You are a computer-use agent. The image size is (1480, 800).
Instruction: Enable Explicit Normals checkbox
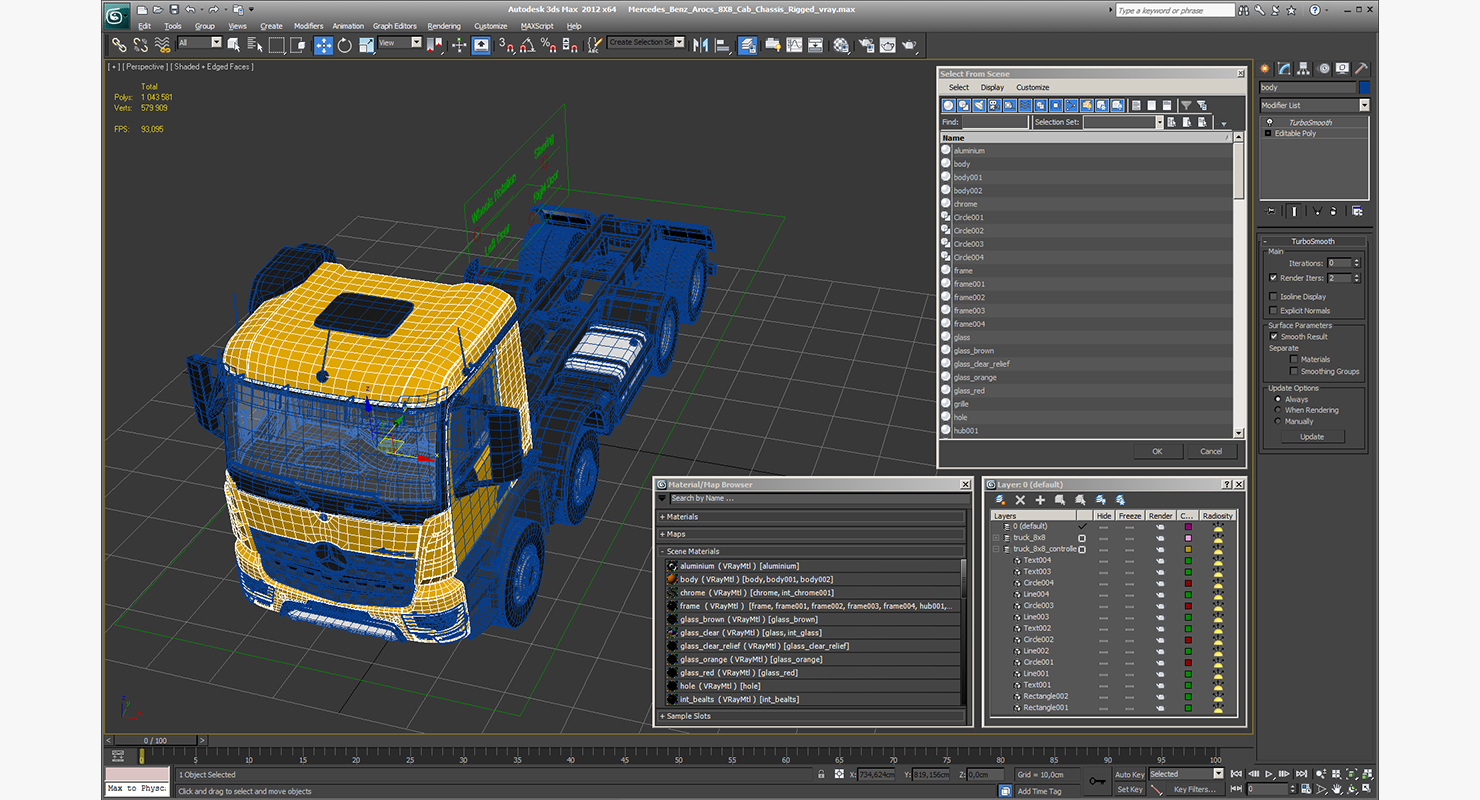click(1273, 310)
